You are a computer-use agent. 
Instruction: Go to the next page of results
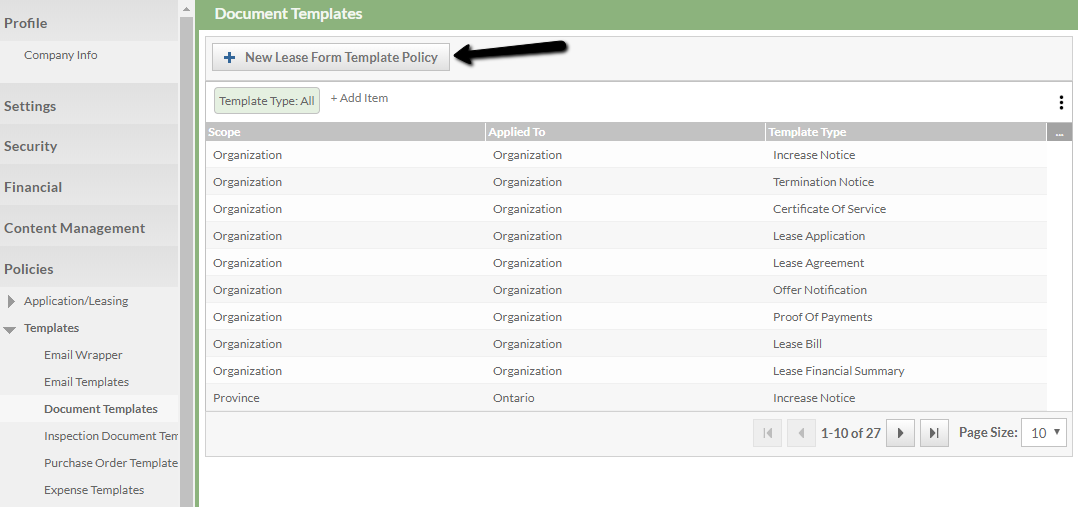(x=900, y=433)
